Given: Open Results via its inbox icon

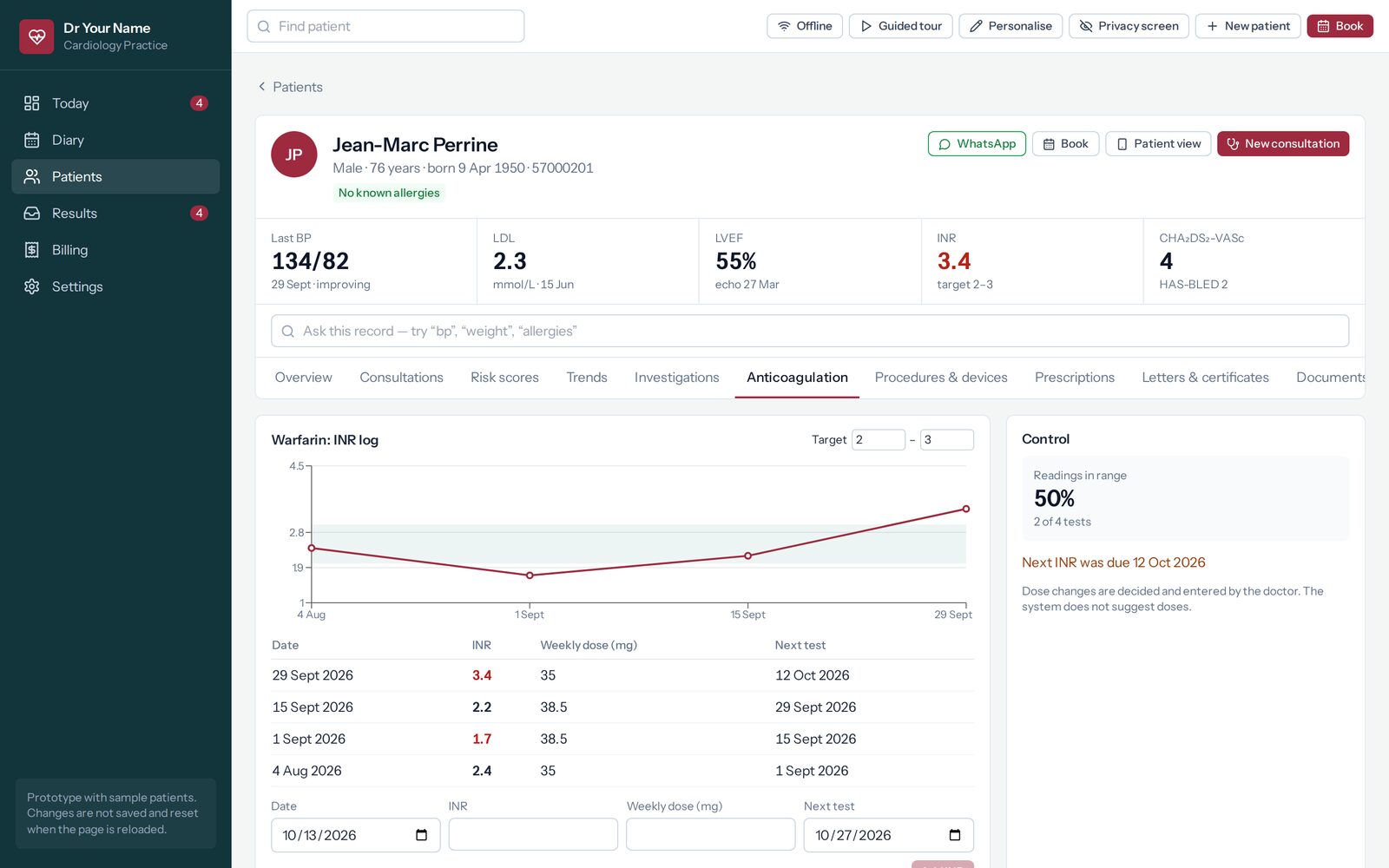Looking at the screenshot, I should [32, 214].
